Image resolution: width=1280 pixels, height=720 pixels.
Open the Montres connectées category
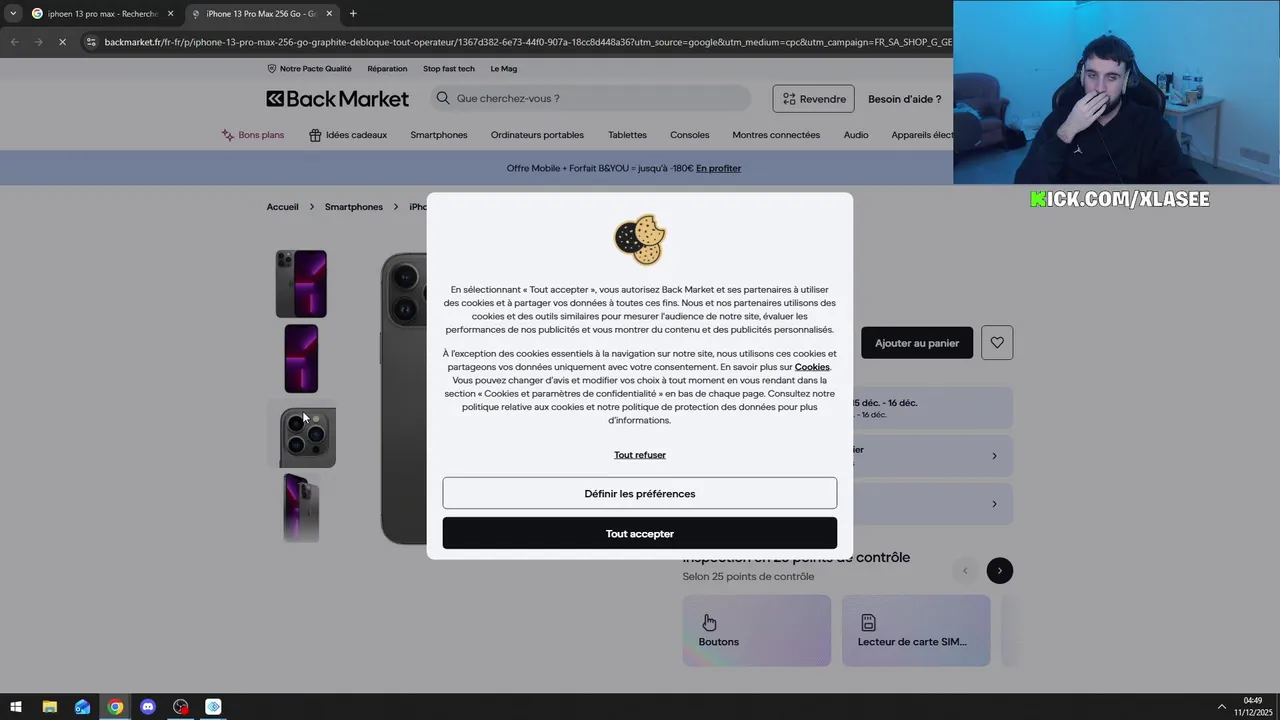[776, 135]
